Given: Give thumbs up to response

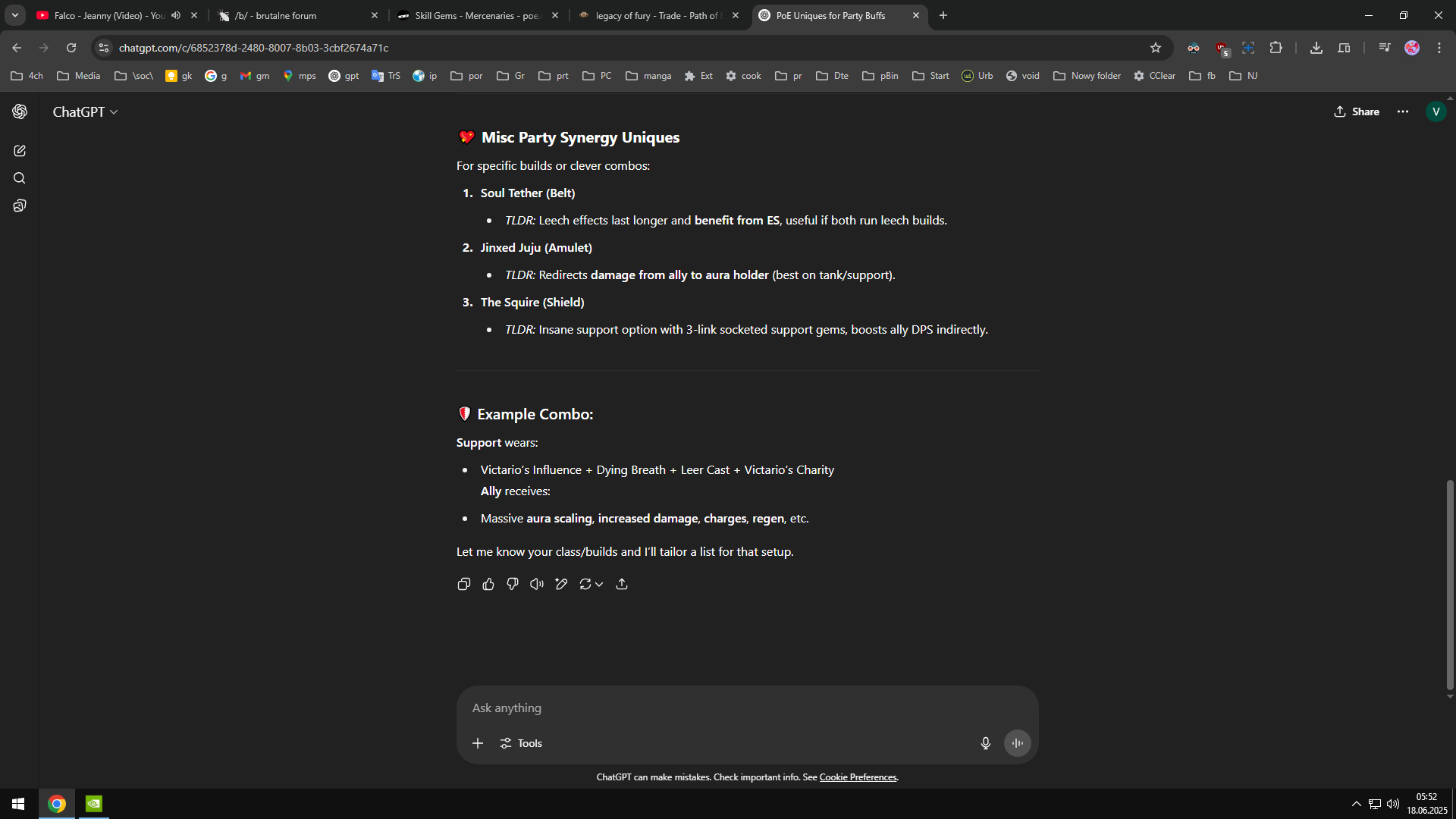Looking at the screenshot, I should click(488, 584).
